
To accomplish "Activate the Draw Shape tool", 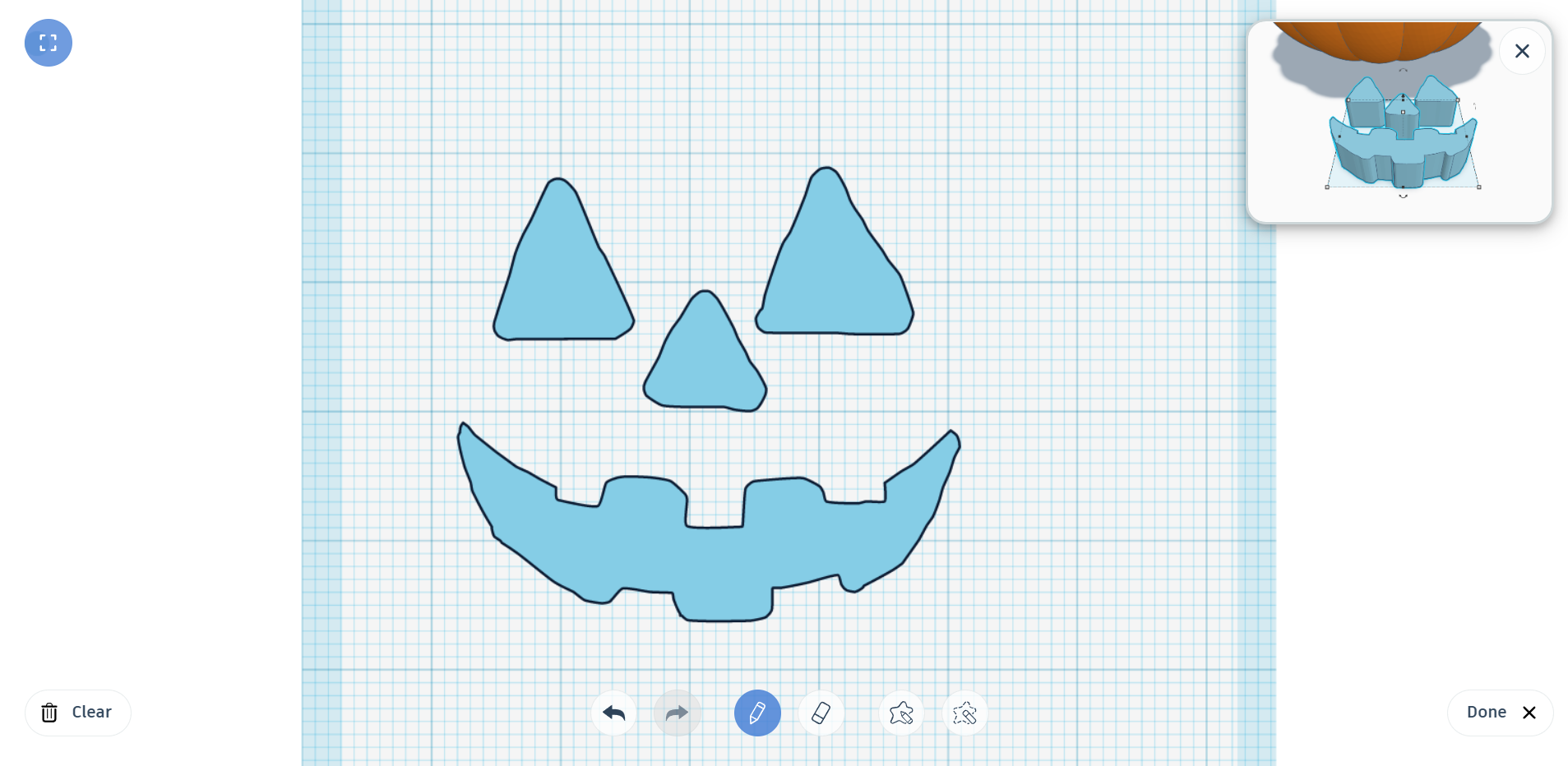I will [x=900, y=713].
